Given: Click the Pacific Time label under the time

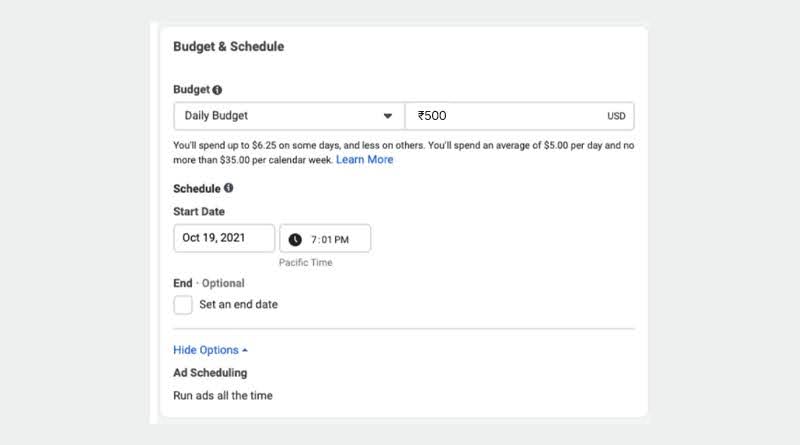Looking at the screenshot, I should click(x=306, y=262).
